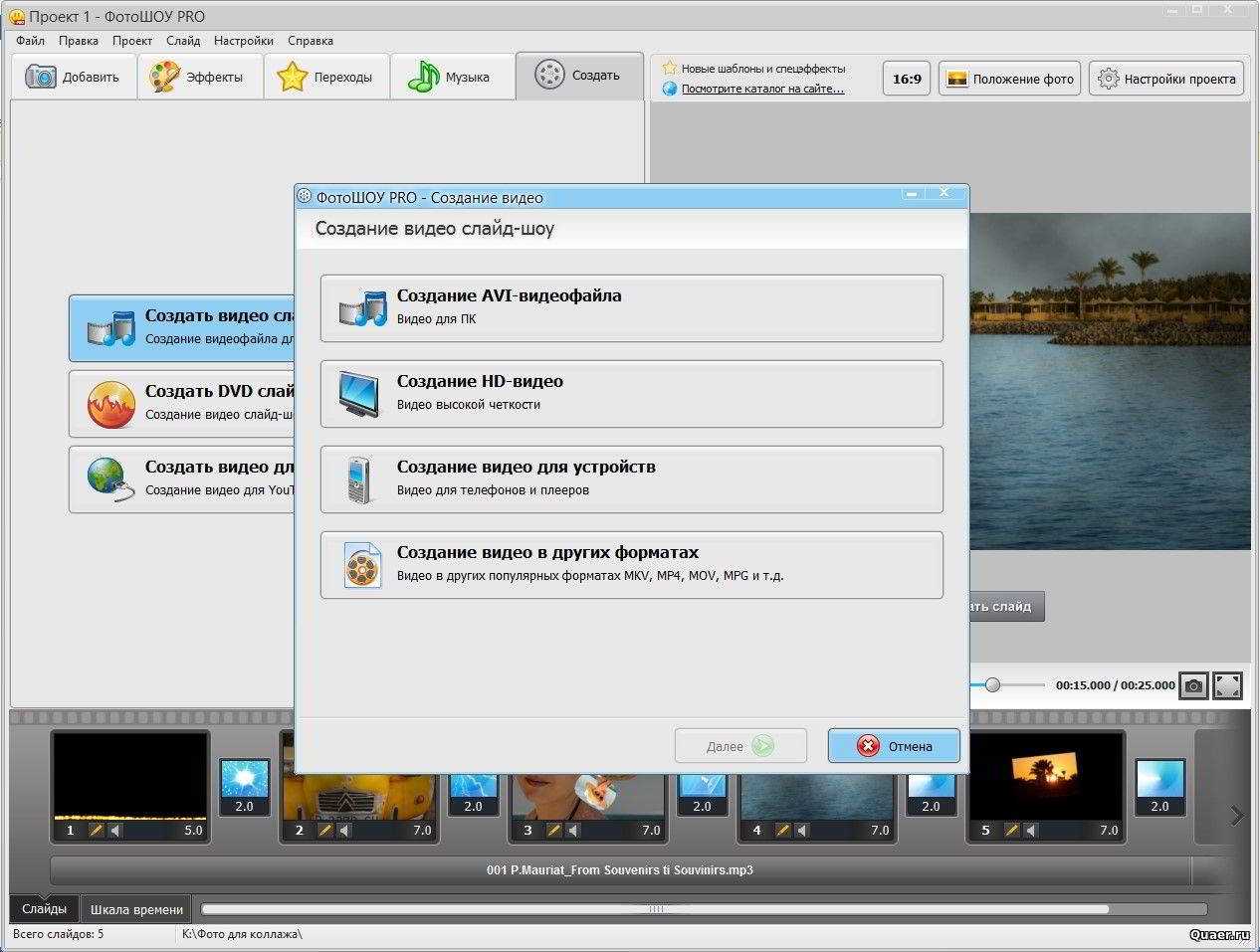
Task: Select the transition after slide 1
Action: [244, 786]
